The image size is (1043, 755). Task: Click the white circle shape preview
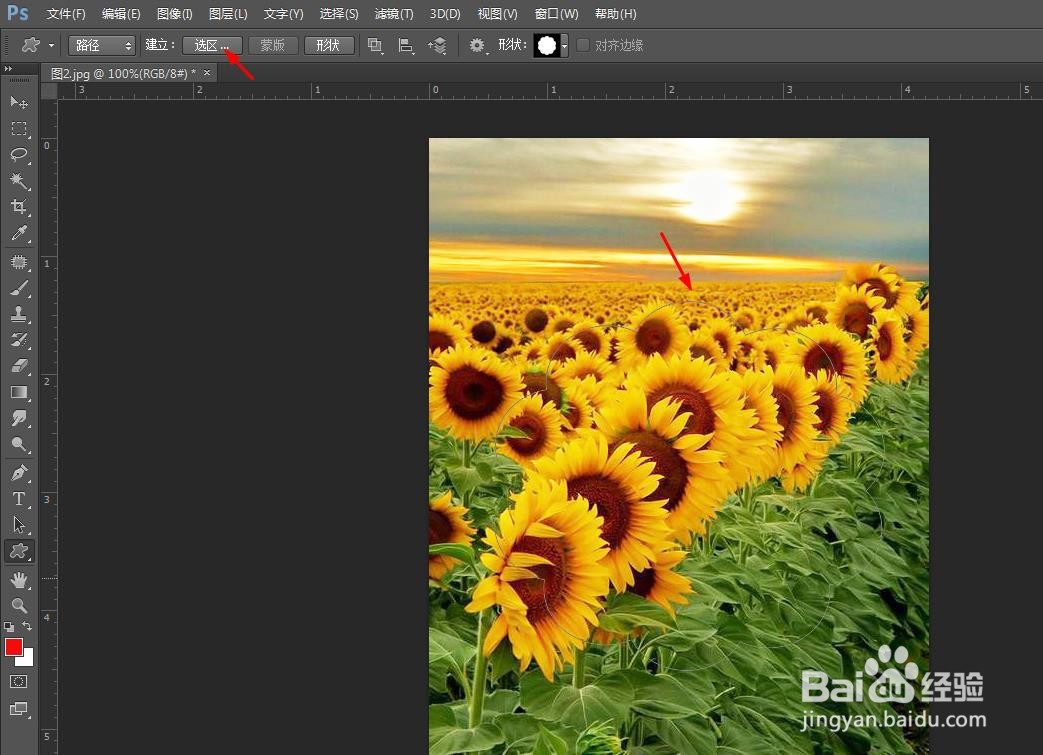(x=547, y=46)
